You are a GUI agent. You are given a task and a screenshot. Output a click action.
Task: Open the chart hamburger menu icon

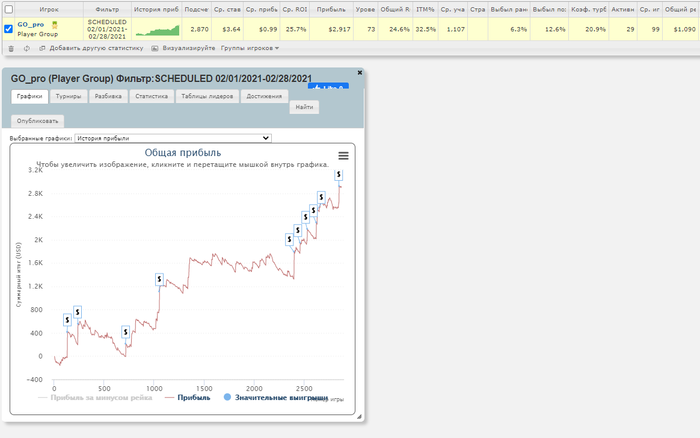(343, 155)
